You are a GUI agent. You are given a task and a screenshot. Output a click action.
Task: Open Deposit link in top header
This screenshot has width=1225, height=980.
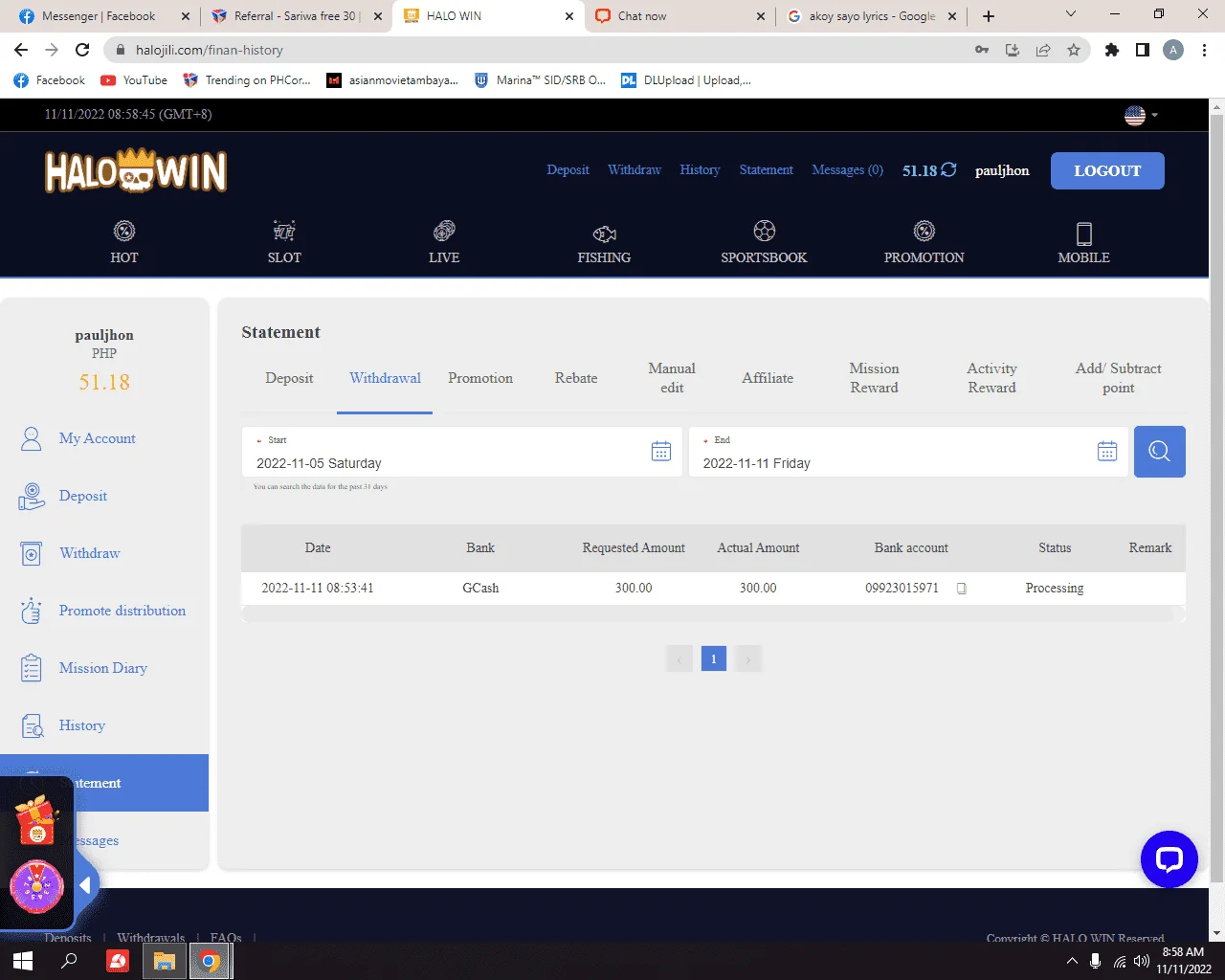568,169
